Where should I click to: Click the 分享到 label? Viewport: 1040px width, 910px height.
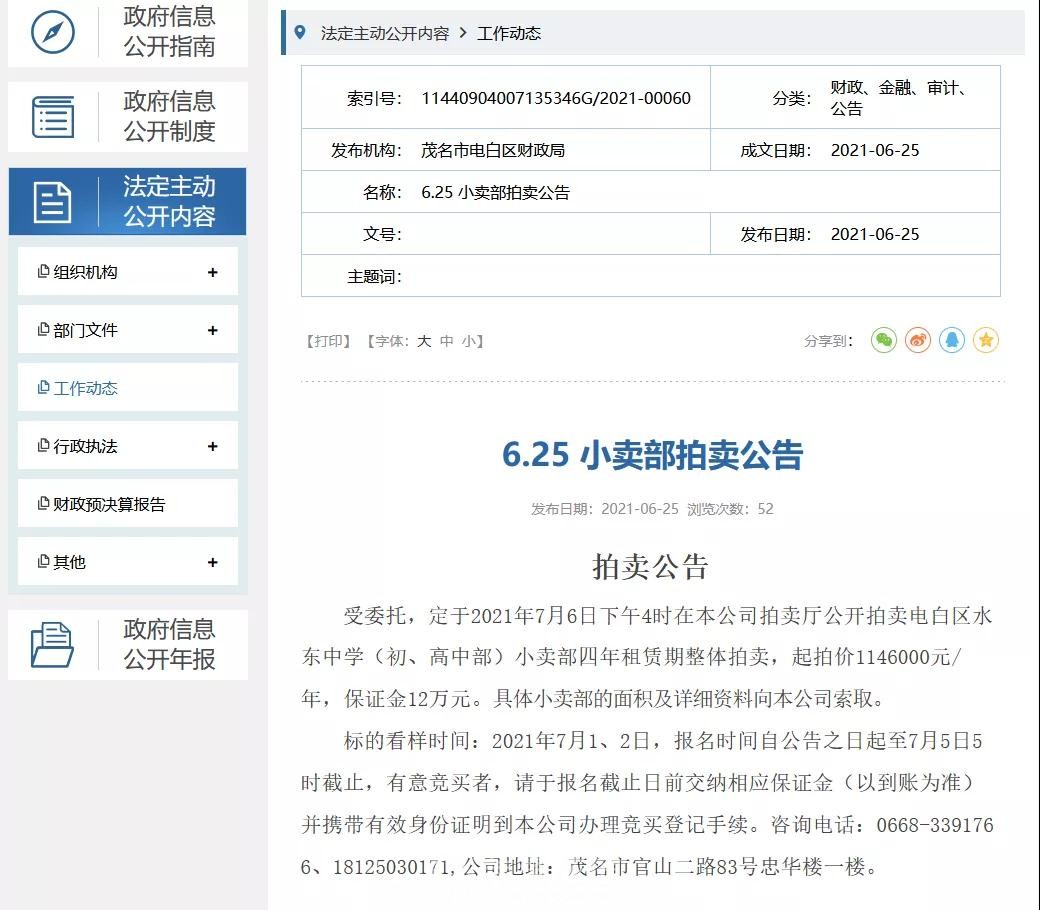[828, 341]
